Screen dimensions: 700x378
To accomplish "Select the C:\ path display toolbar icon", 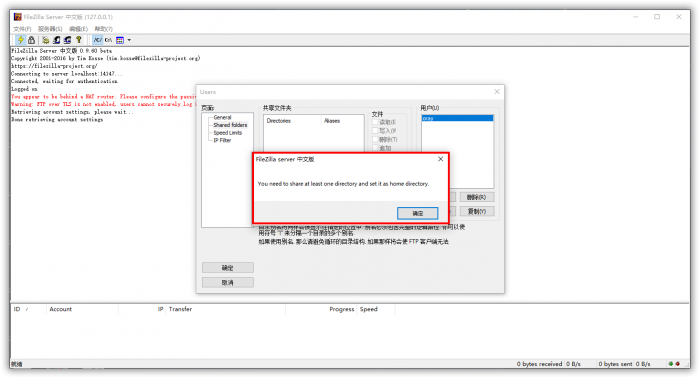I will pos(108,40).
